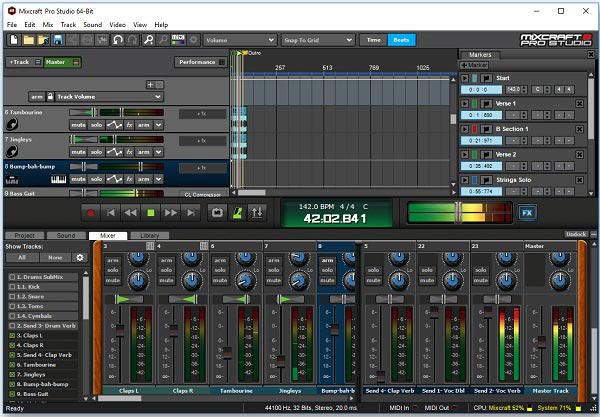Open automation for the Tambourine track

pos(114,125)
